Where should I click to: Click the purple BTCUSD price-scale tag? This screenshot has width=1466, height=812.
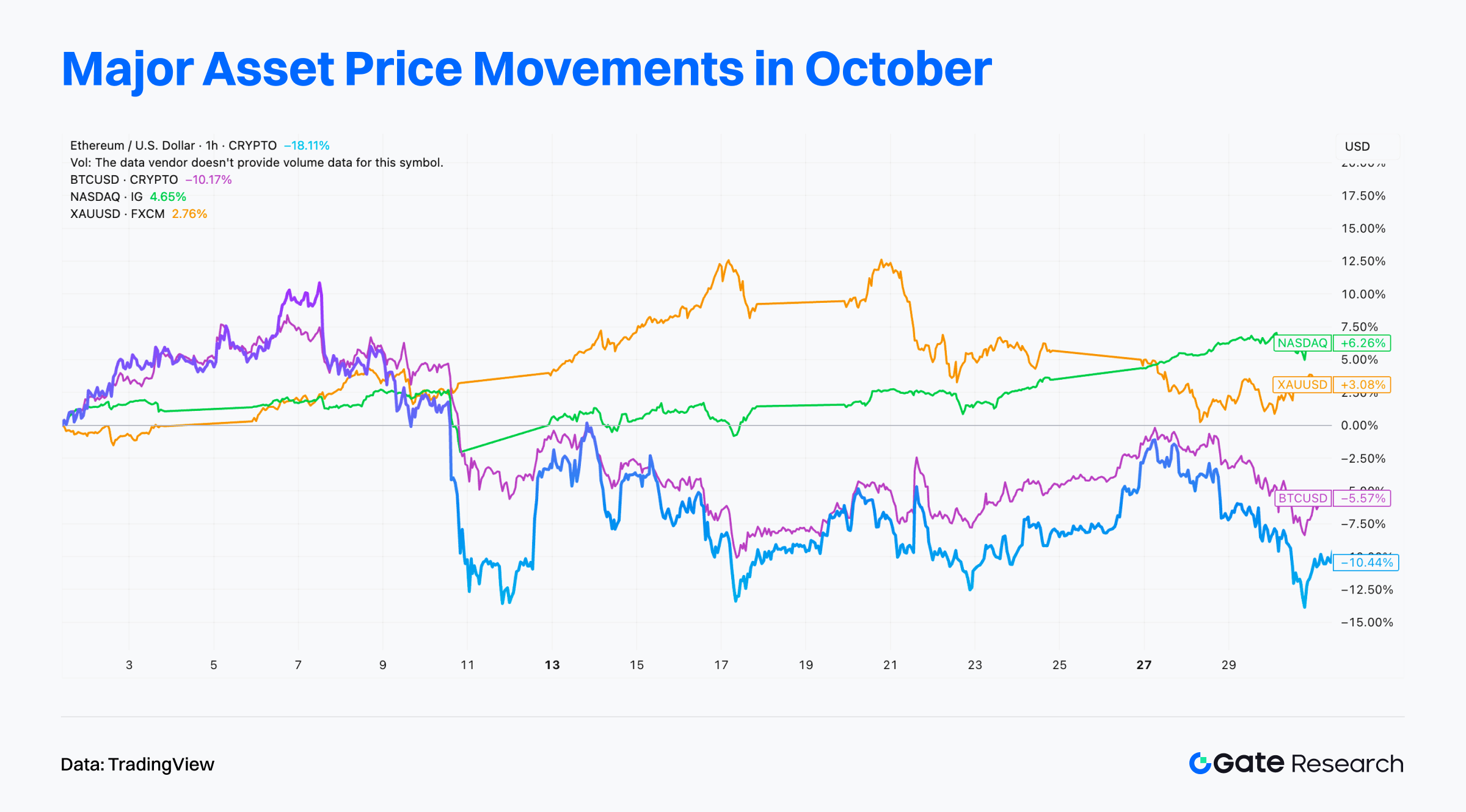[x=1302, y=498]
